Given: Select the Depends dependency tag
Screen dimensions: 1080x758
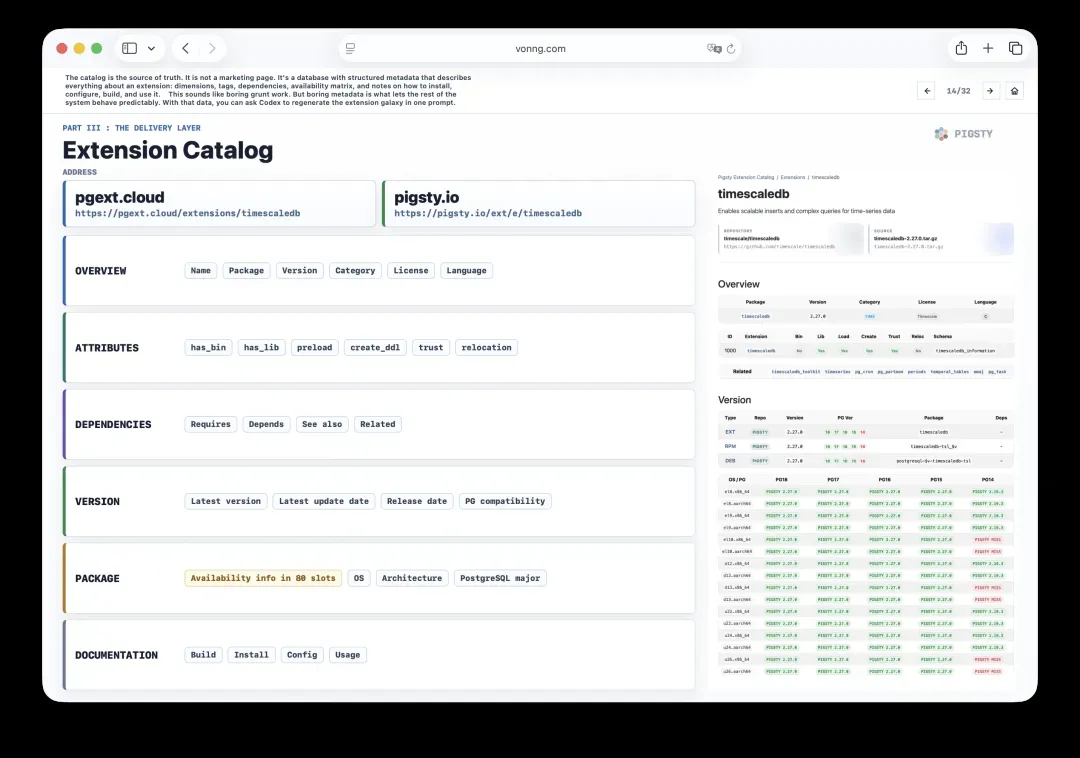Looking at the screenshot, I should point(266,424).
